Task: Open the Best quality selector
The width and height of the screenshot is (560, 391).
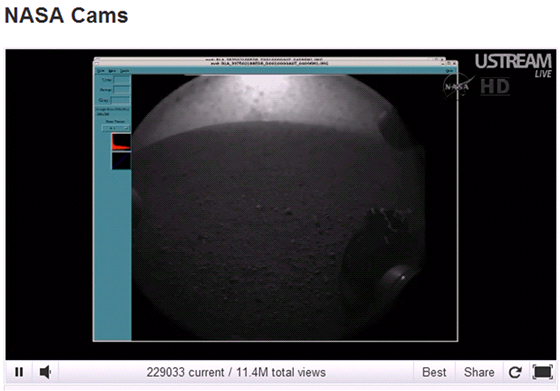Action: [434, 372]
